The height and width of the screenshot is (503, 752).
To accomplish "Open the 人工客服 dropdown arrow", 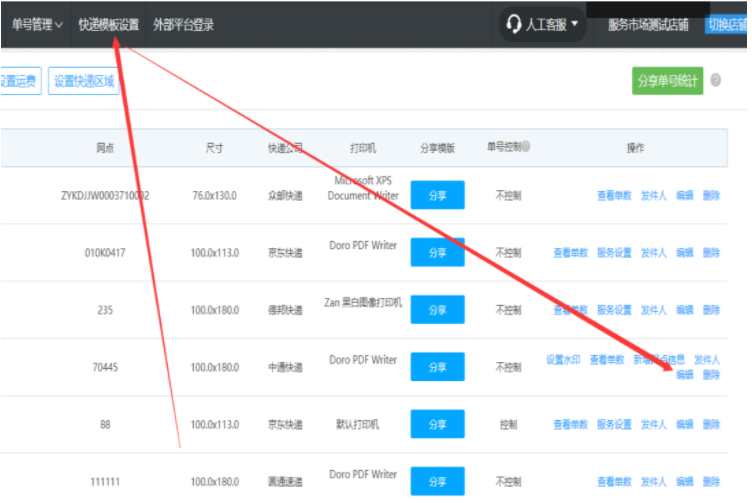I will (575, 23).
